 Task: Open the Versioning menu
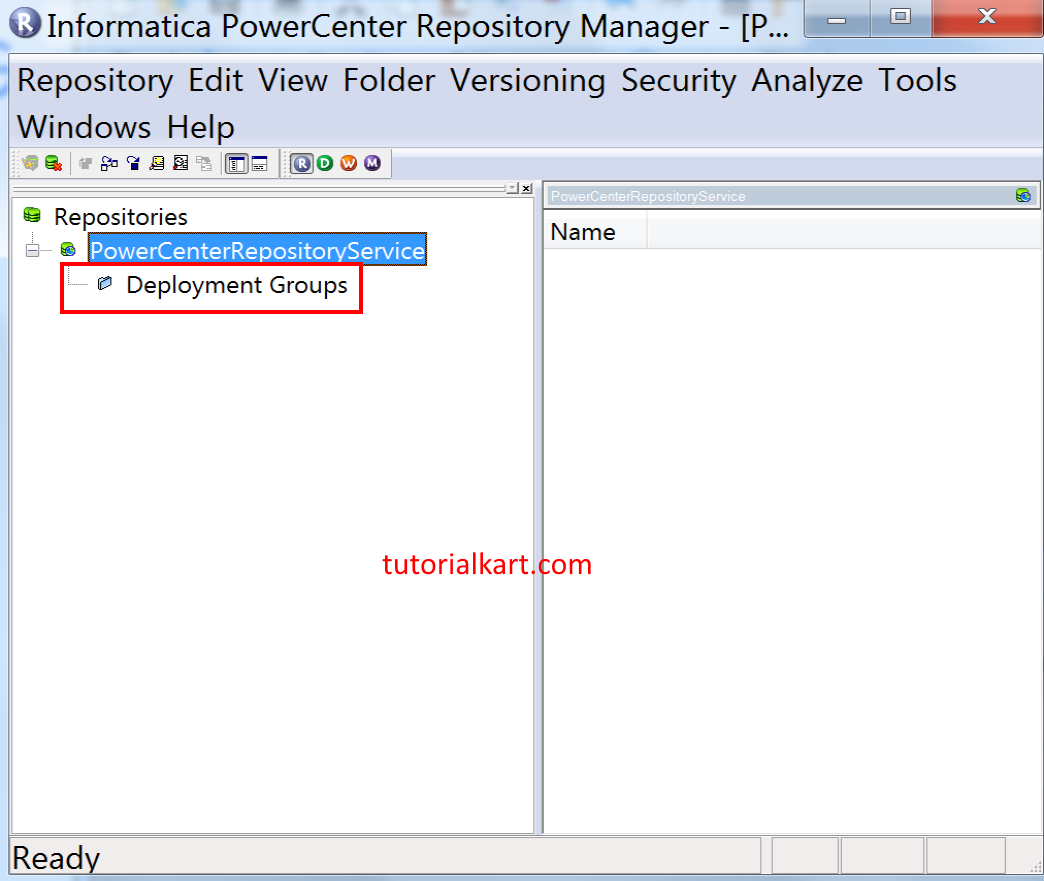click(527, 81)
